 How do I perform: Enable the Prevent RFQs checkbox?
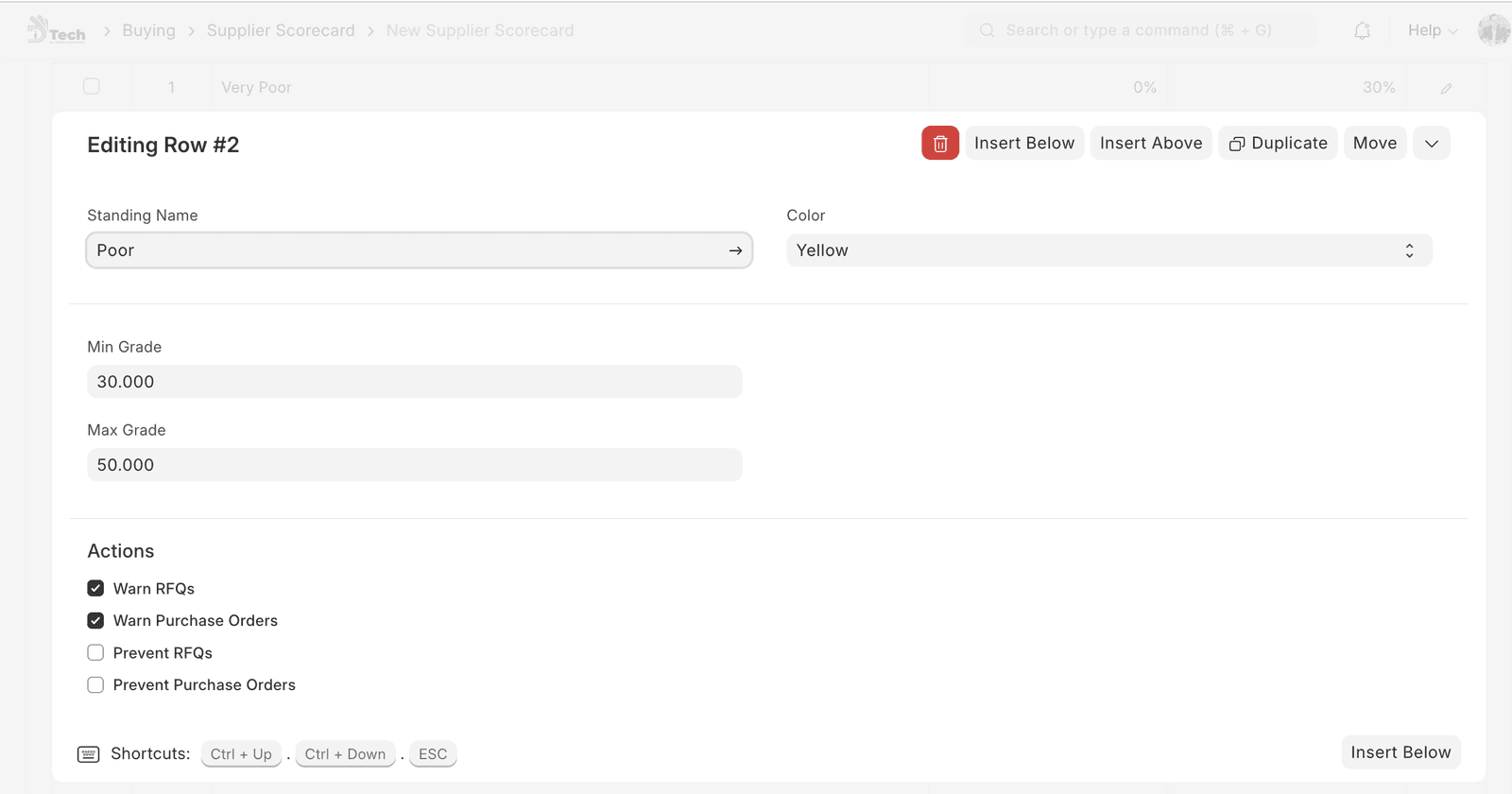point(95,653)
